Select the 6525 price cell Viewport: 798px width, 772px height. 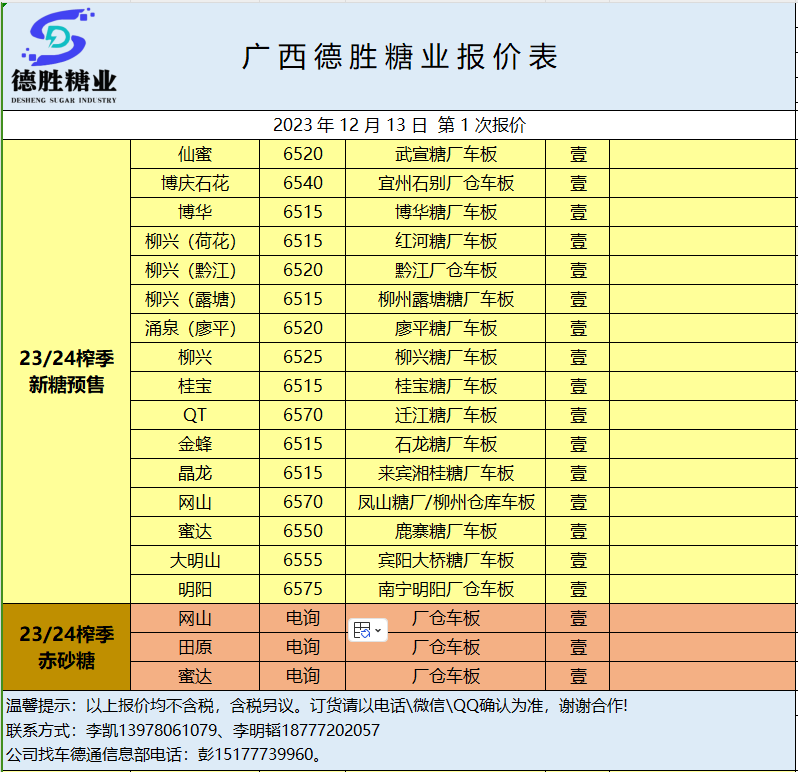point(303,357)
